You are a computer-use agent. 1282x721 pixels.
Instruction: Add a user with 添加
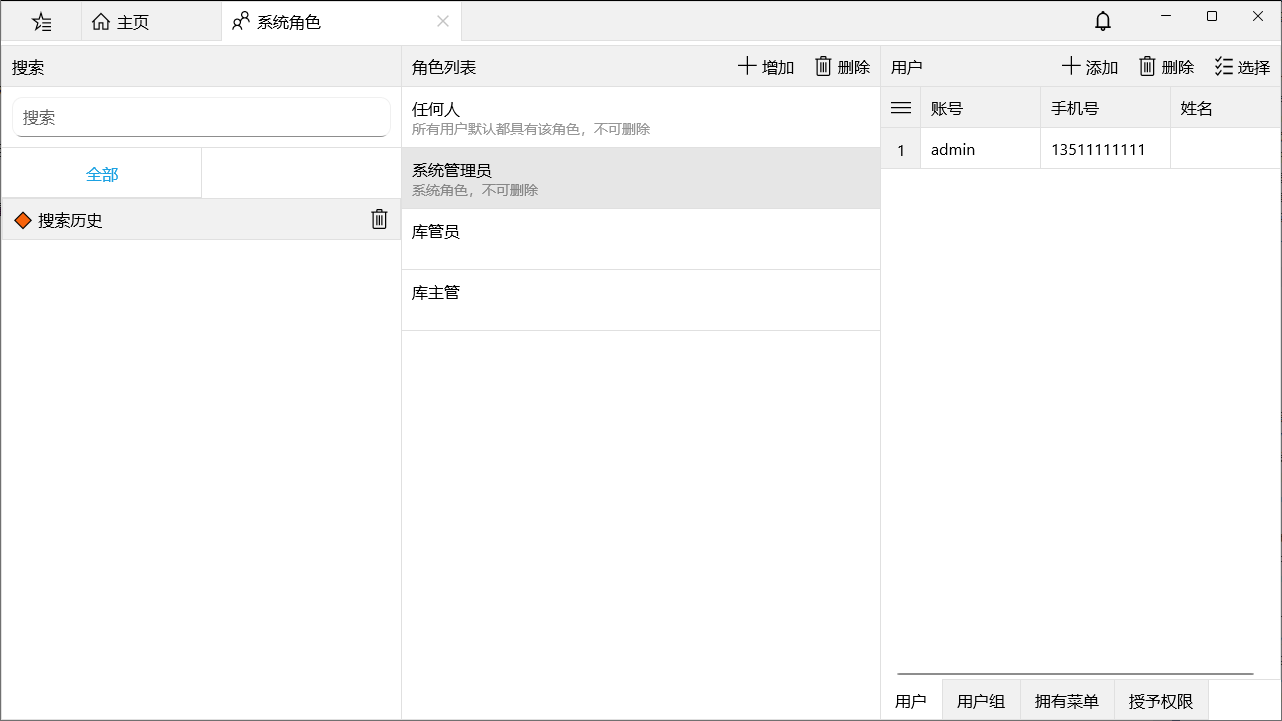coord(1090,67)
